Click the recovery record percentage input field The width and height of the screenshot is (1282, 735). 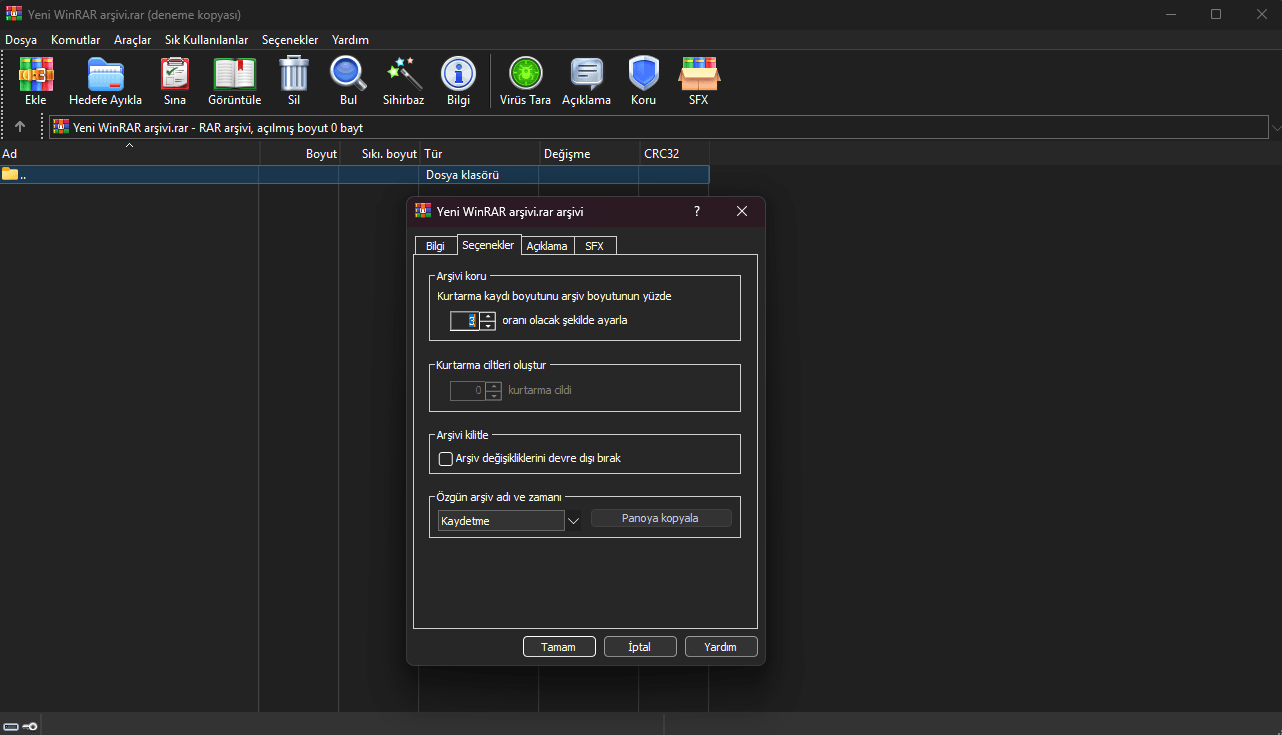point(465,321)
